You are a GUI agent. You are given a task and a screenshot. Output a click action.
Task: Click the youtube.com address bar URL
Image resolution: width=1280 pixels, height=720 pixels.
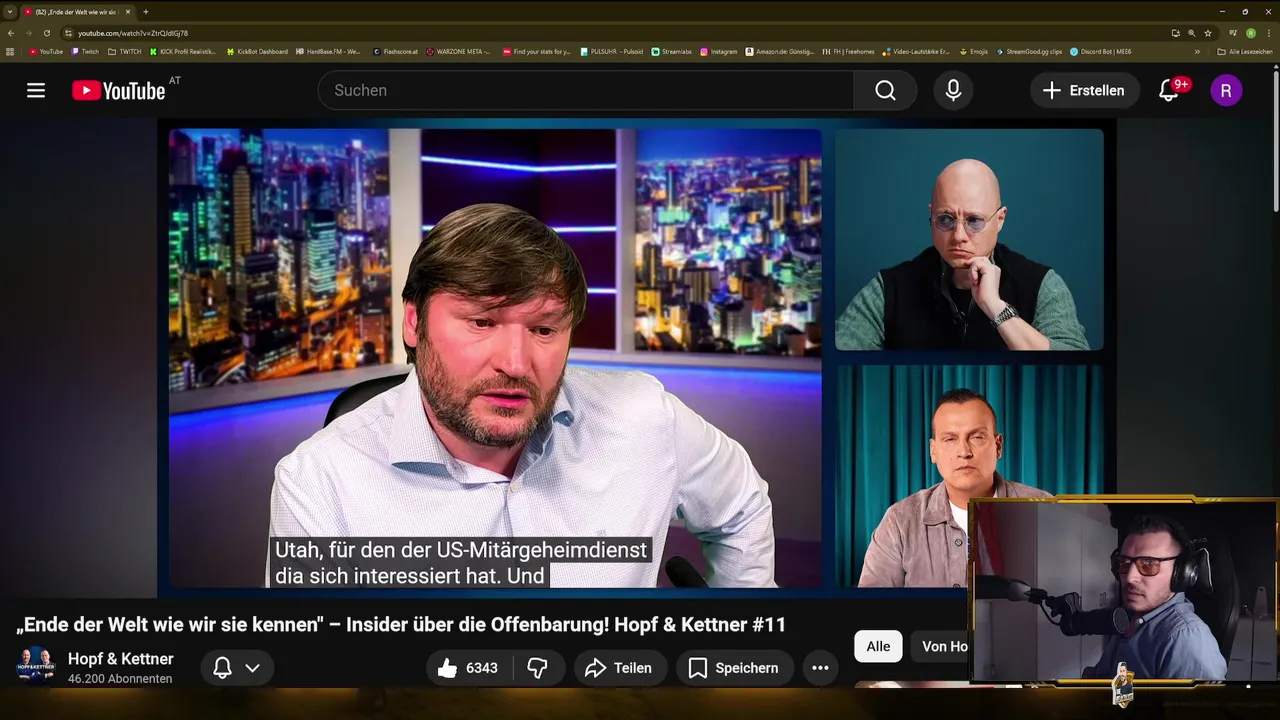(133, 33)
